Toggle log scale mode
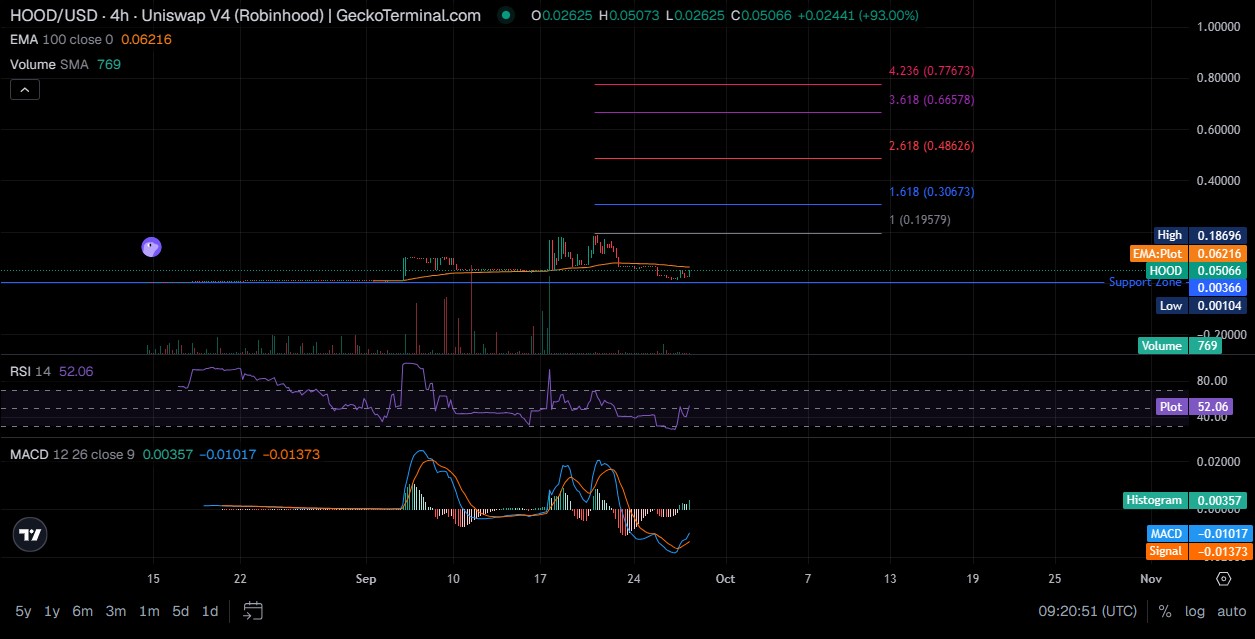The height and width of the screenshot is (639, 1255). [x=1194, y=610]
